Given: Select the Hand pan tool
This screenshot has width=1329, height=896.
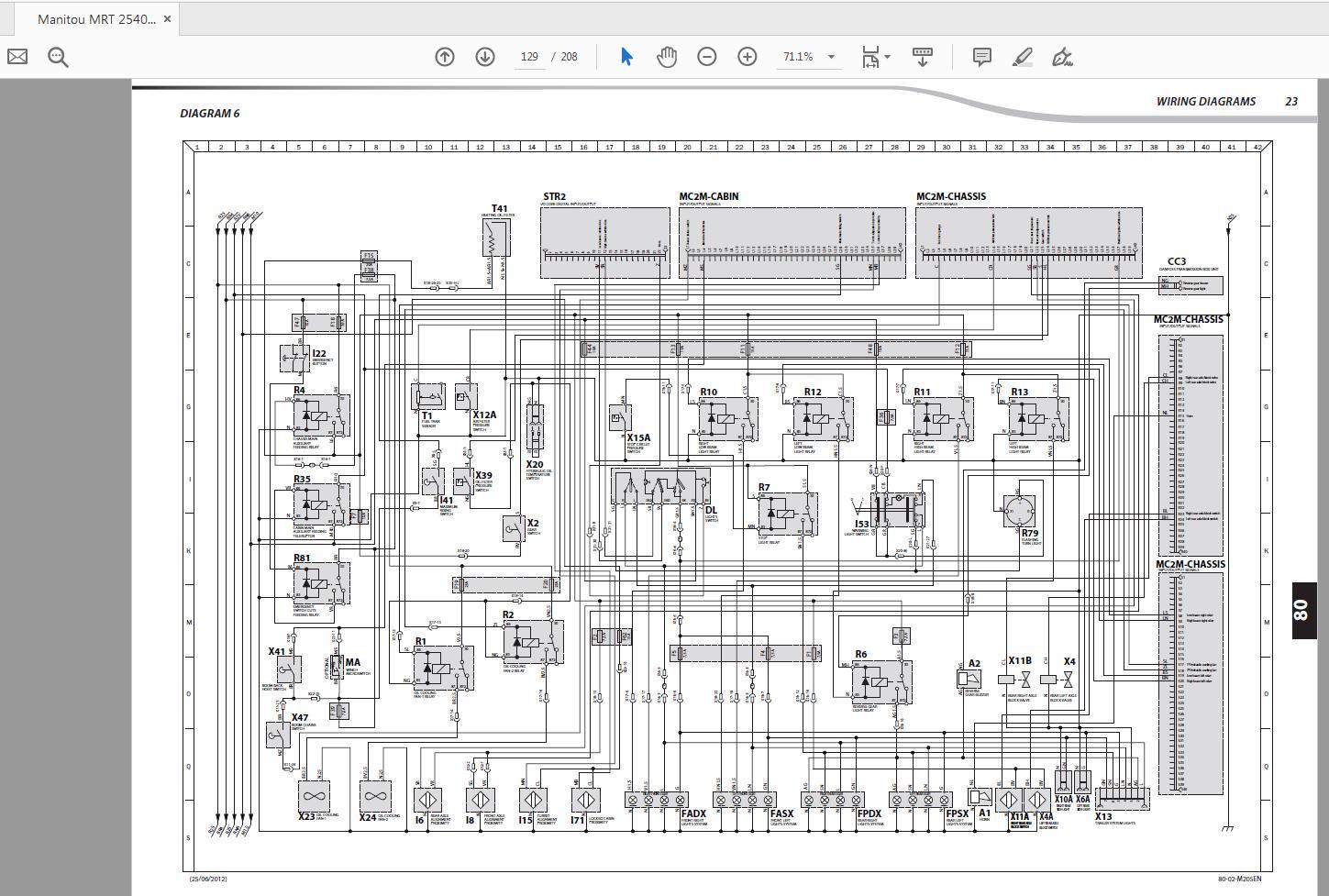Looking at the screenshot, I should pos(667,57).
